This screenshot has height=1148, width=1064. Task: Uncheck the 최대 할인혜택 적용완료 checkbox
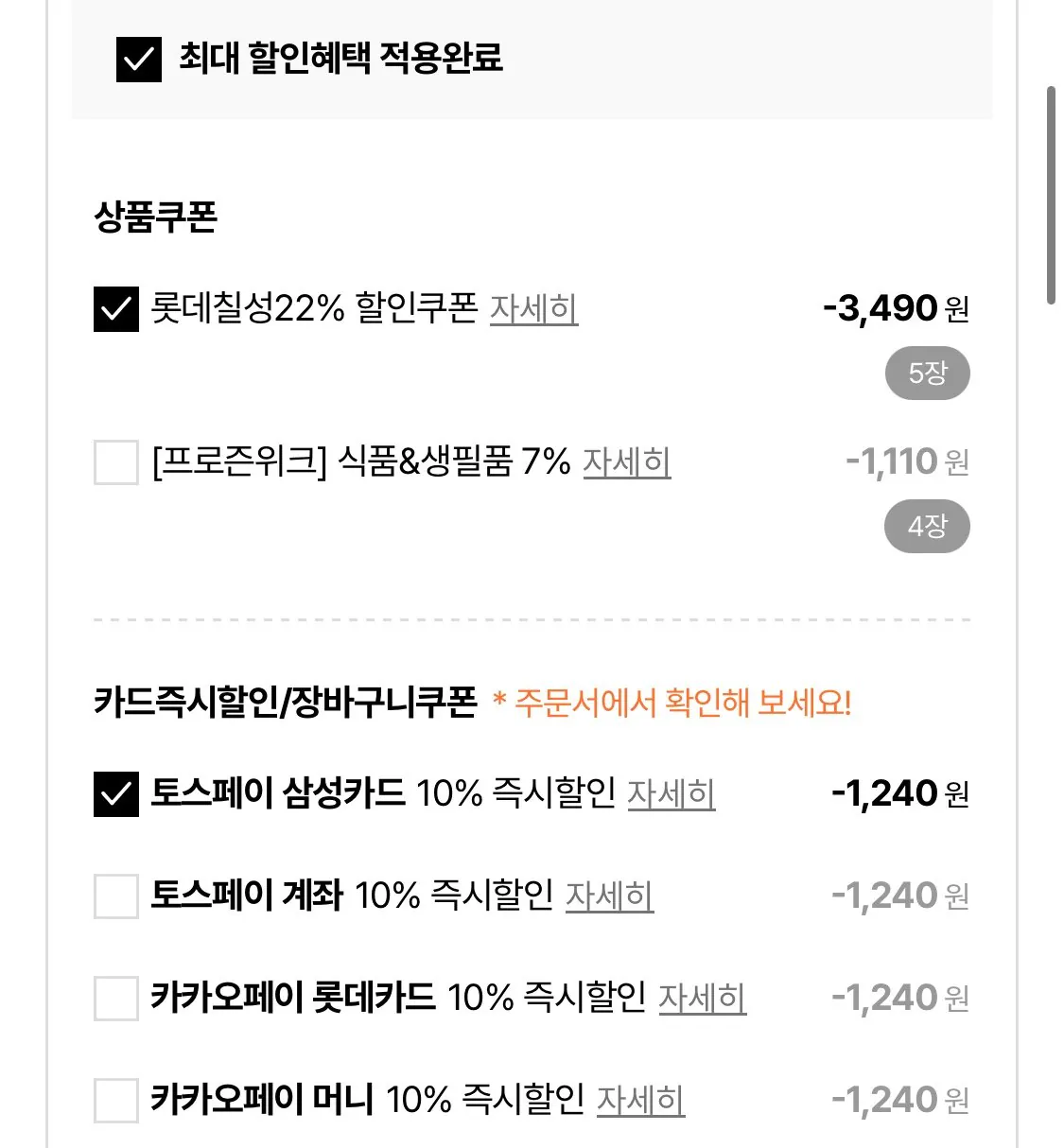coord(138,60)
